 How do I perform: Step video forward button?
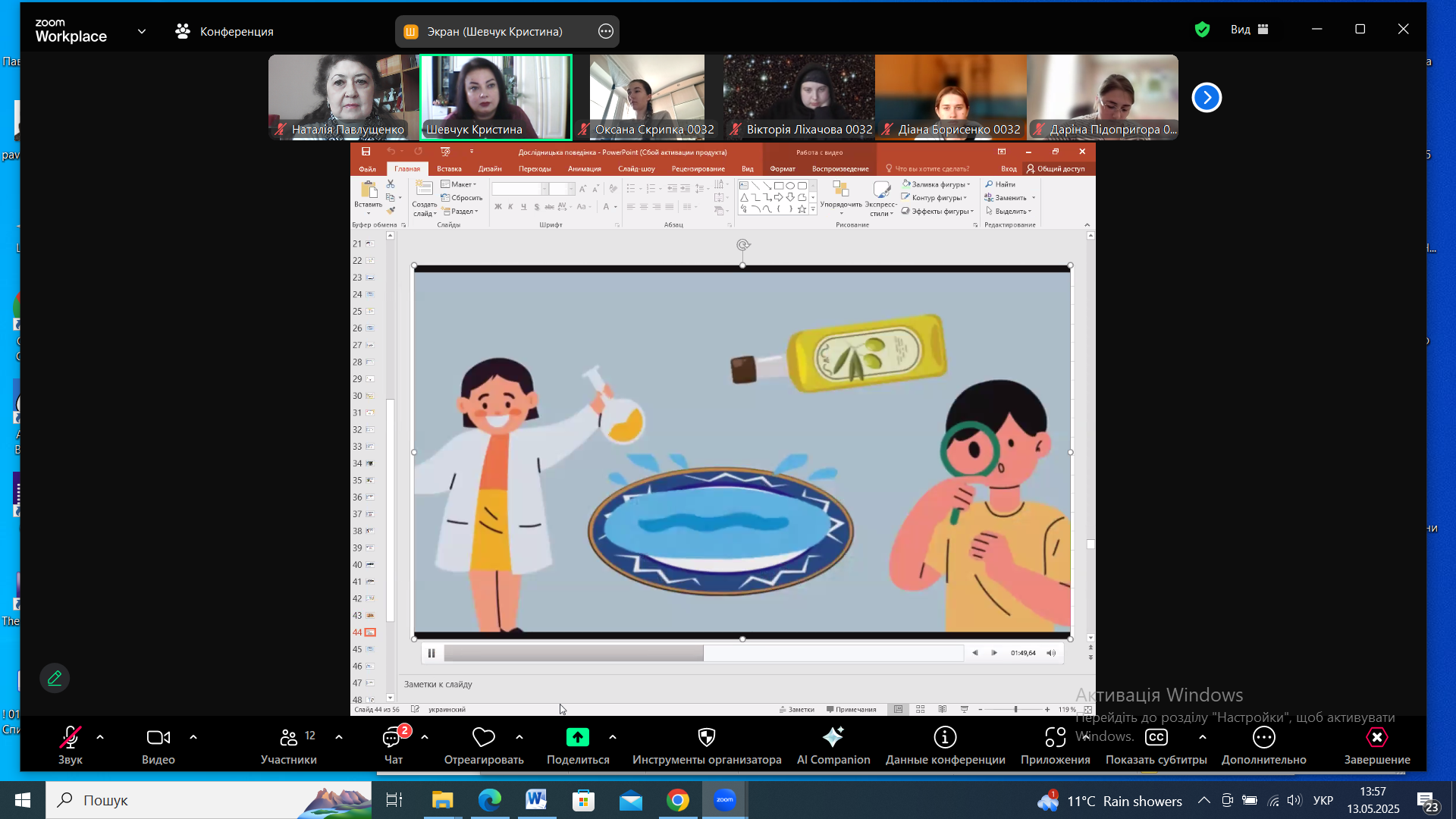click(994, 653)
